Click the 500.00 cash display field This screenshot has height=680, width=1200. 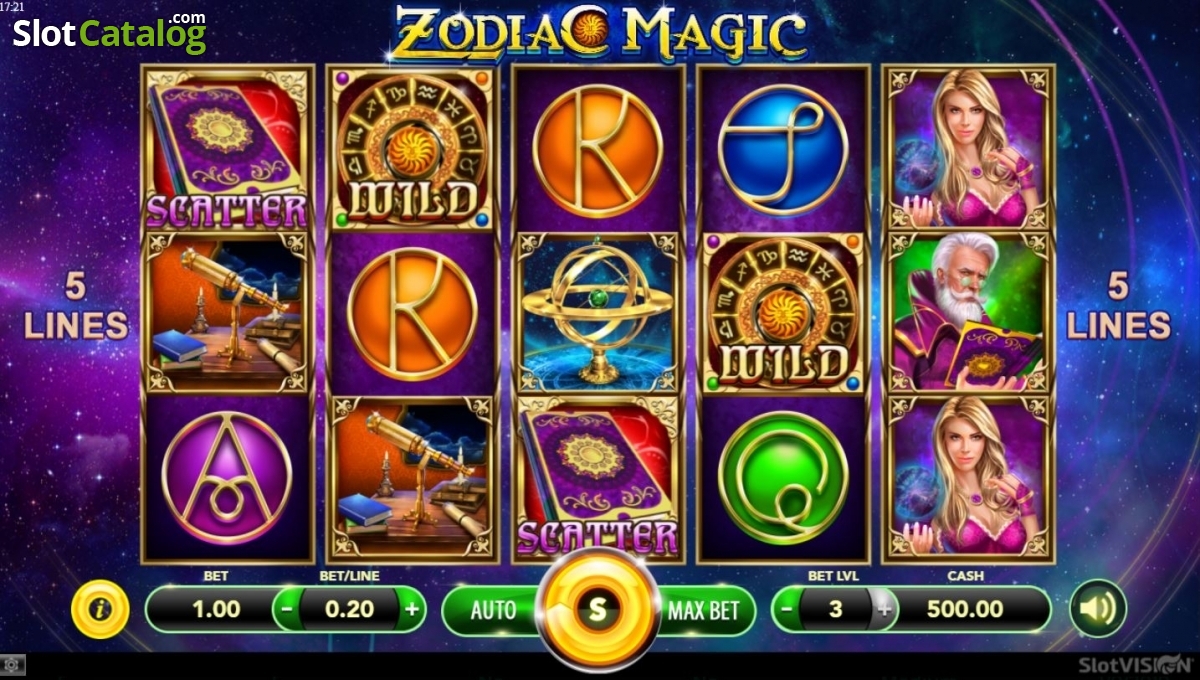pyautogui.click(x=964, y=608)
